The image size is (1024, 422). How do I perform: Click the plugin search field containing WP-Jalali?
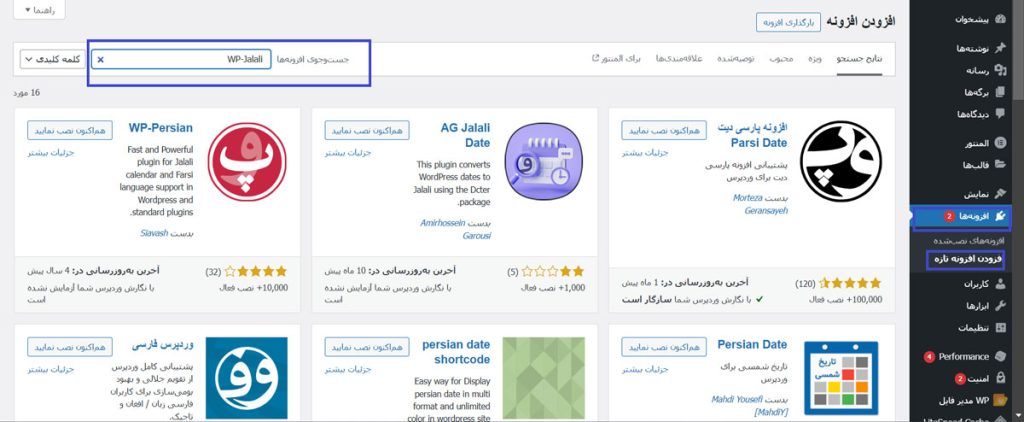click(181, 59)
